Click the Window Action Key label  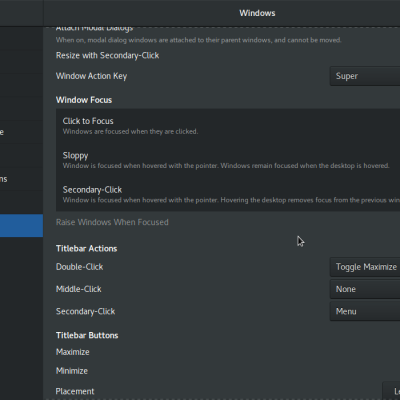pyautogui.click(x=91, y=76)
